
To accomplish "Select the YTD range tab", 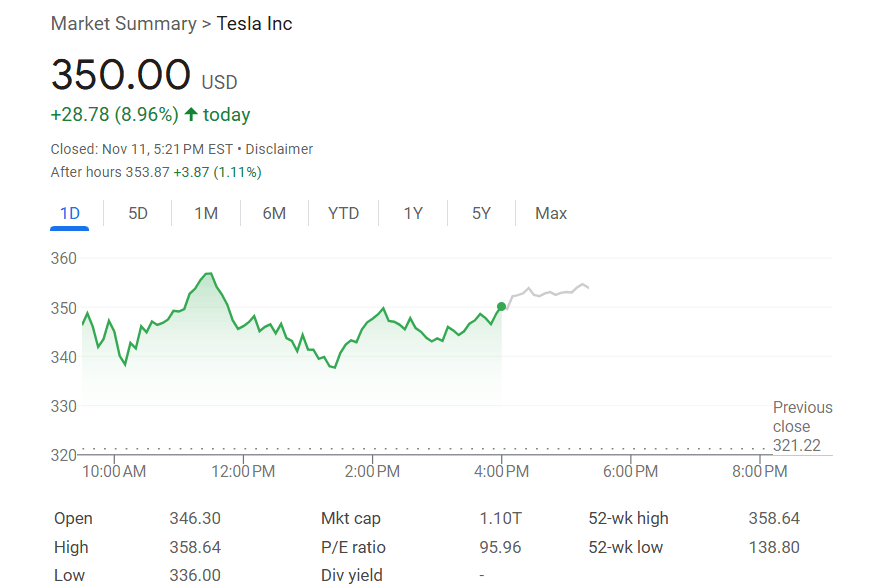I will [343, 213].
